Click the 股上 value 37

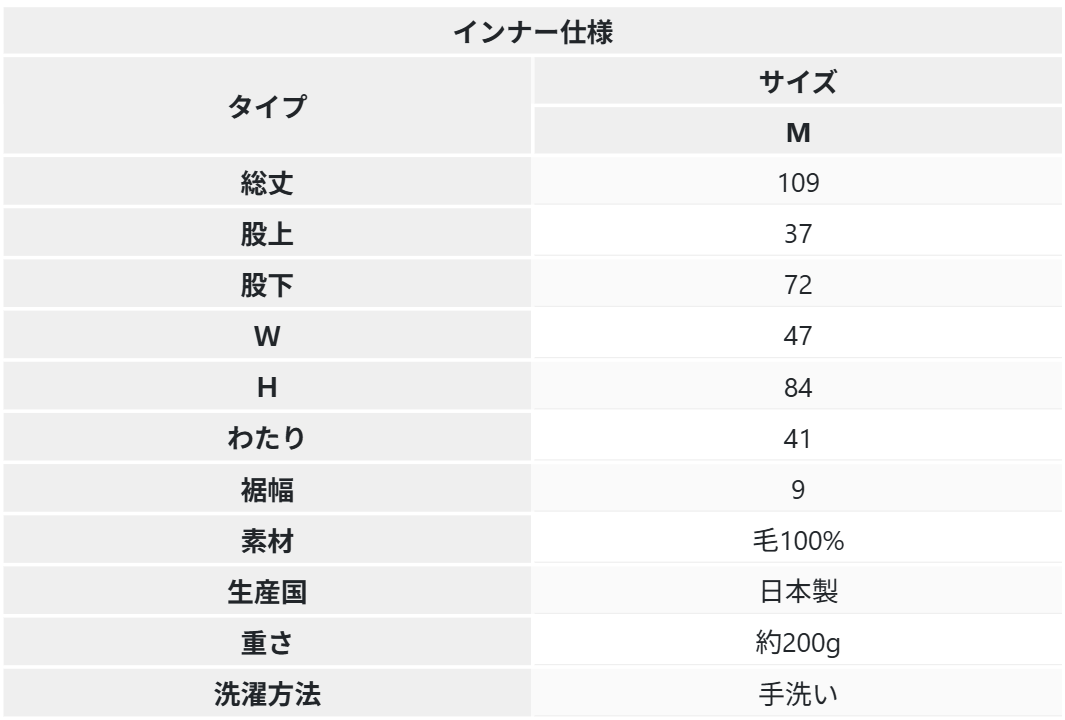point(797,234)
